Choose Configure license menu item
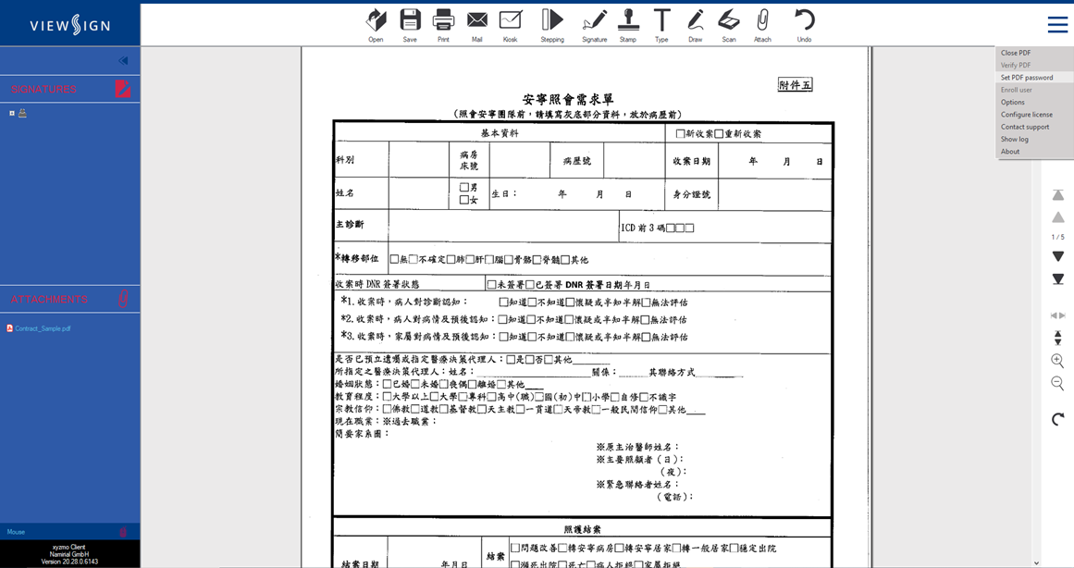Image resolution: width=1074 pixels, height=568 pixels. 1034,114
